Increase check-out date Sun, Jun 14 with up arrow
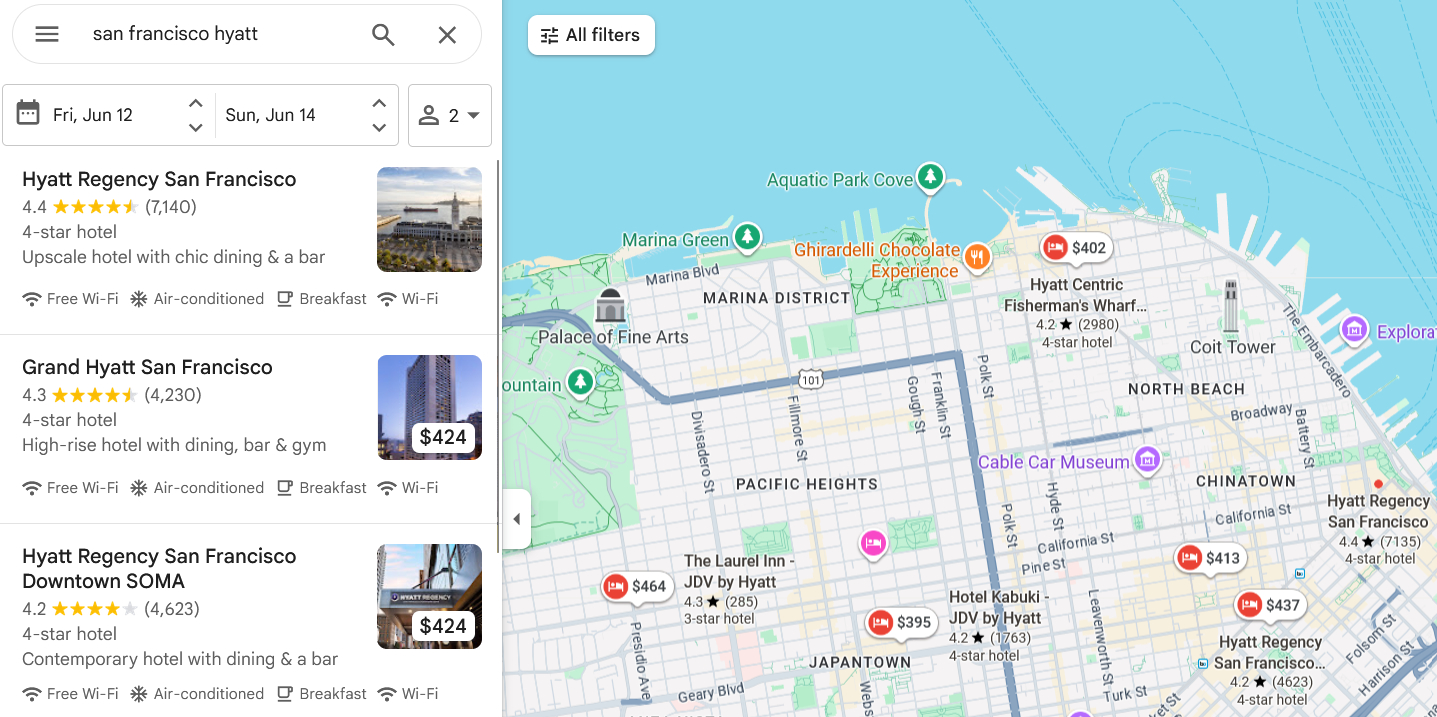The width and height of the screenshot is (1437, 717). 379,103
